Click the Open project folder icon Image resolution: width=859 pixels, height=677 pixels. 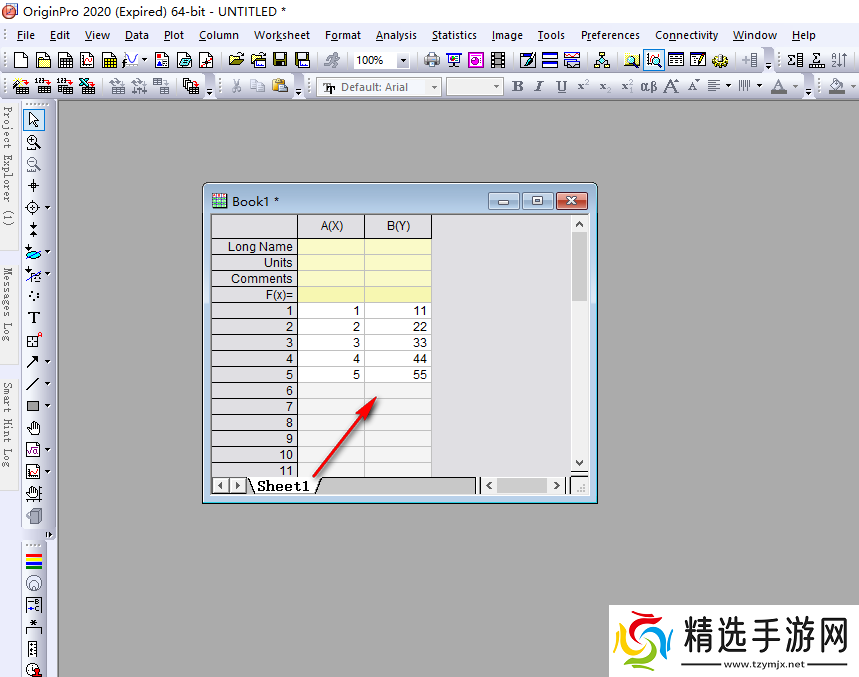coord(235,61)
